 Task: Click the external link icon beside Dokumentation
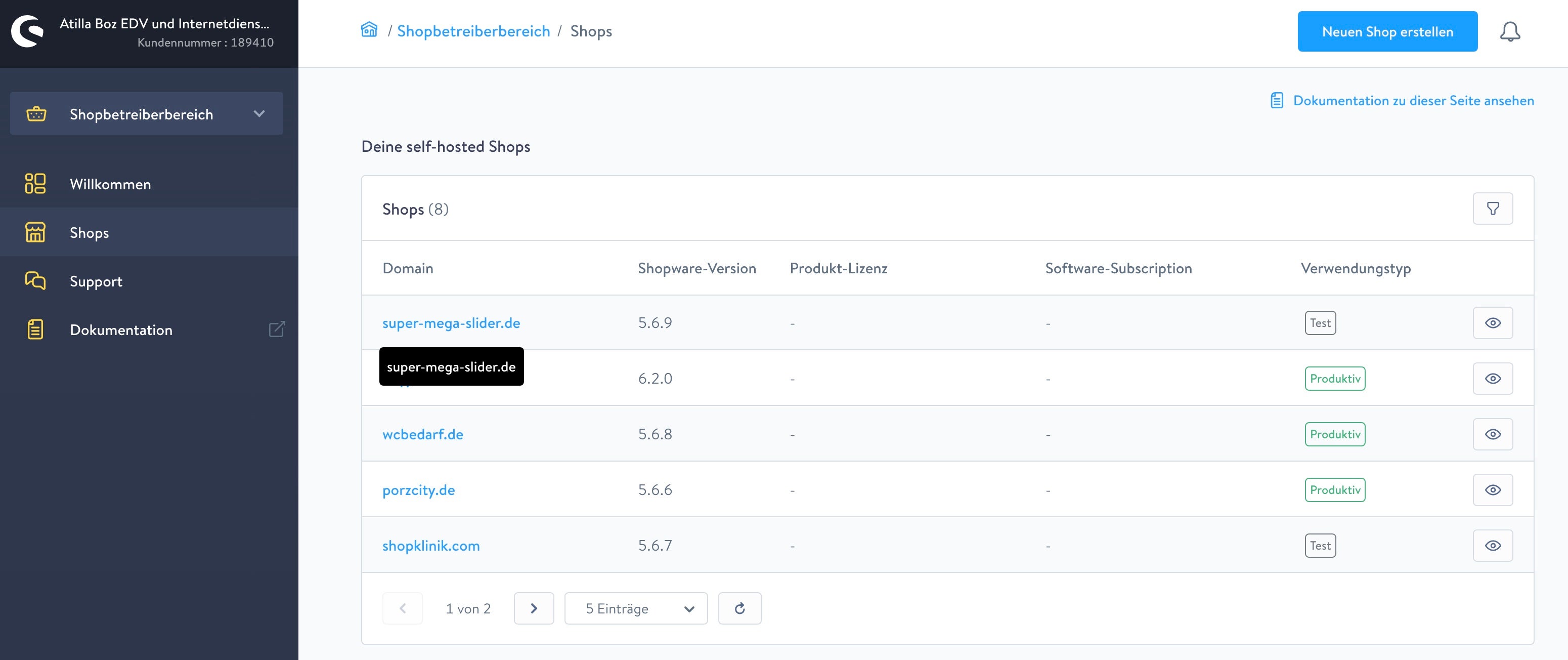[277, 329]
